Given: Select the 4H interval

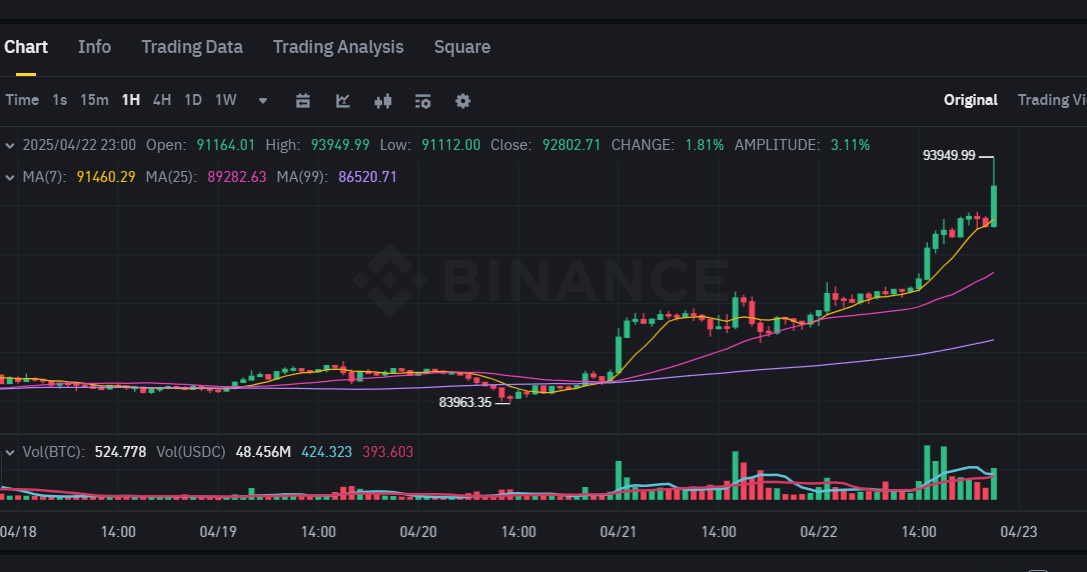Looking at the screenshot, I should pyautogui.click(x=162, y=100).
